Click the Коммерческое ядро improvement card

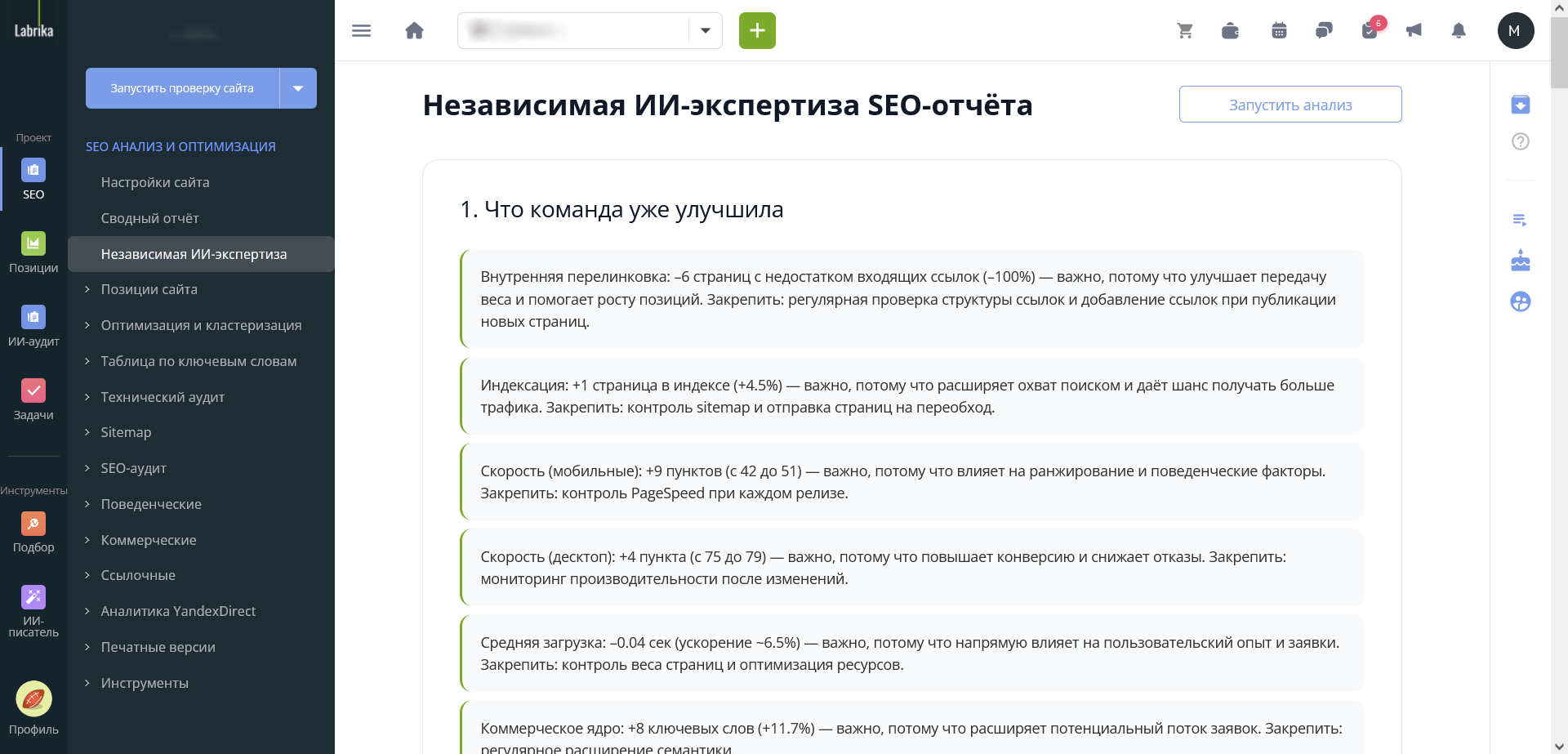(912, 728)
